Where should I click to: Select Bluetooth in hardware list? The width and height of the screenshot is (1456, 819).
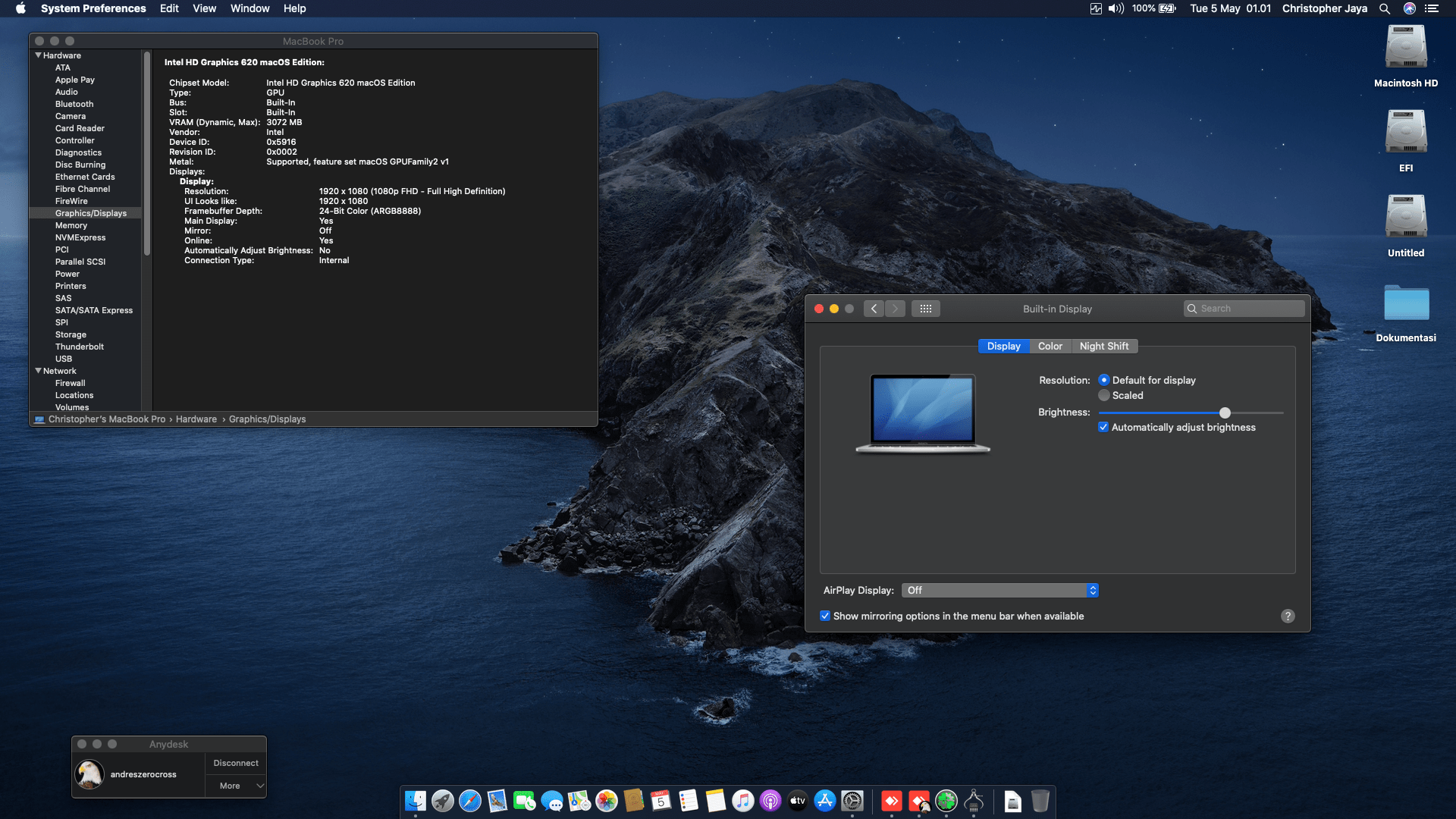click(x=74, y=104)
